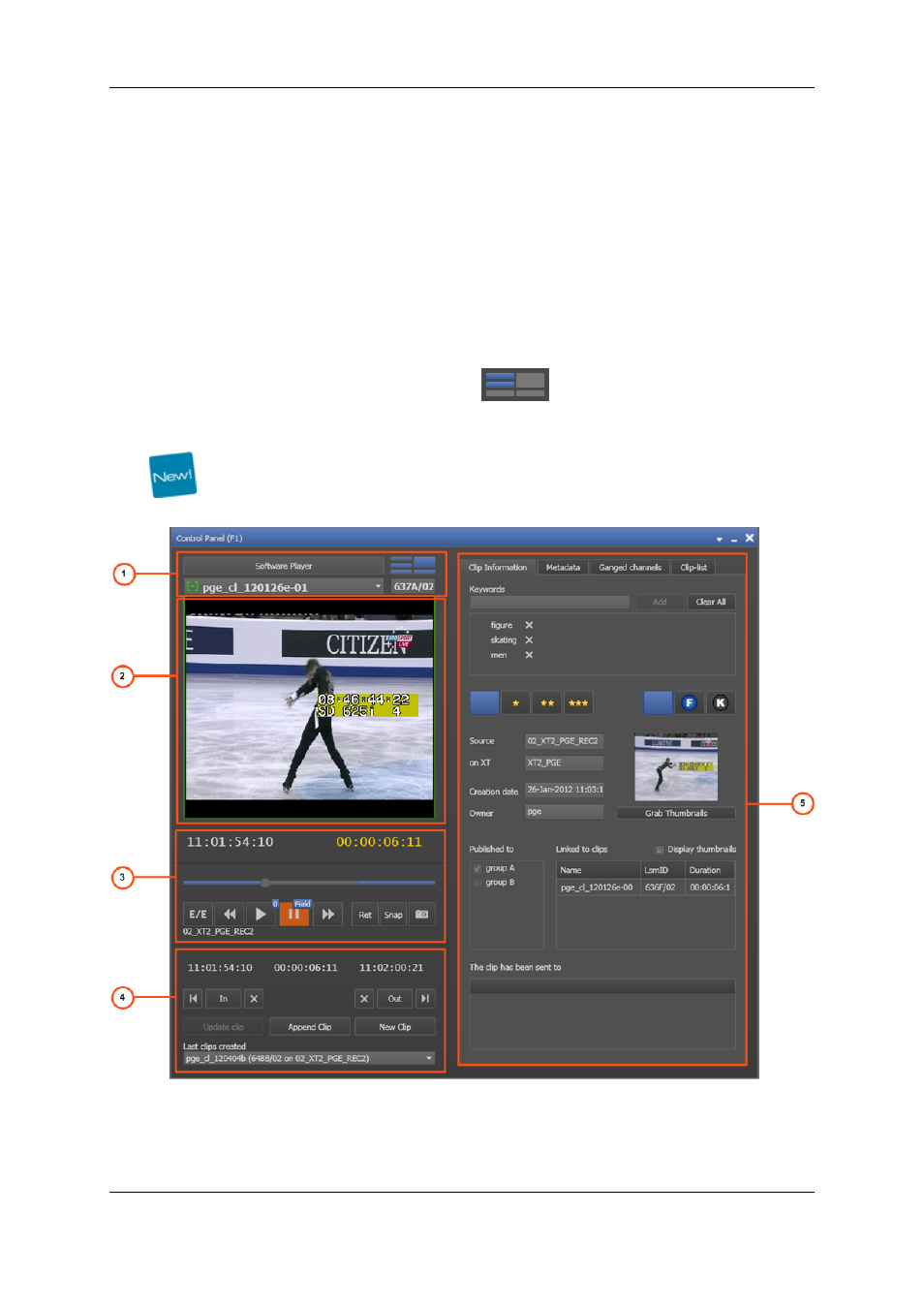Screen dimensions: 924x1307
Task: Set the three star rating
Action: [578, 702]
